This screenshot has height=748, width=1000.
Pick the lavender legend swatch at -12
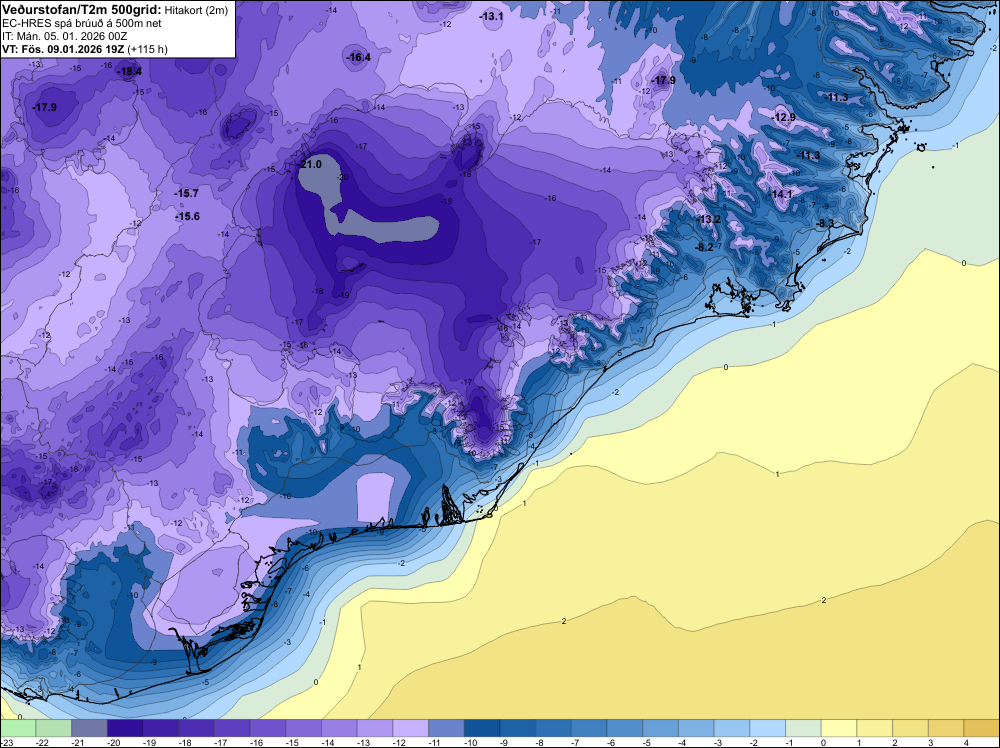pyautogui.click(x=411, y=727)
